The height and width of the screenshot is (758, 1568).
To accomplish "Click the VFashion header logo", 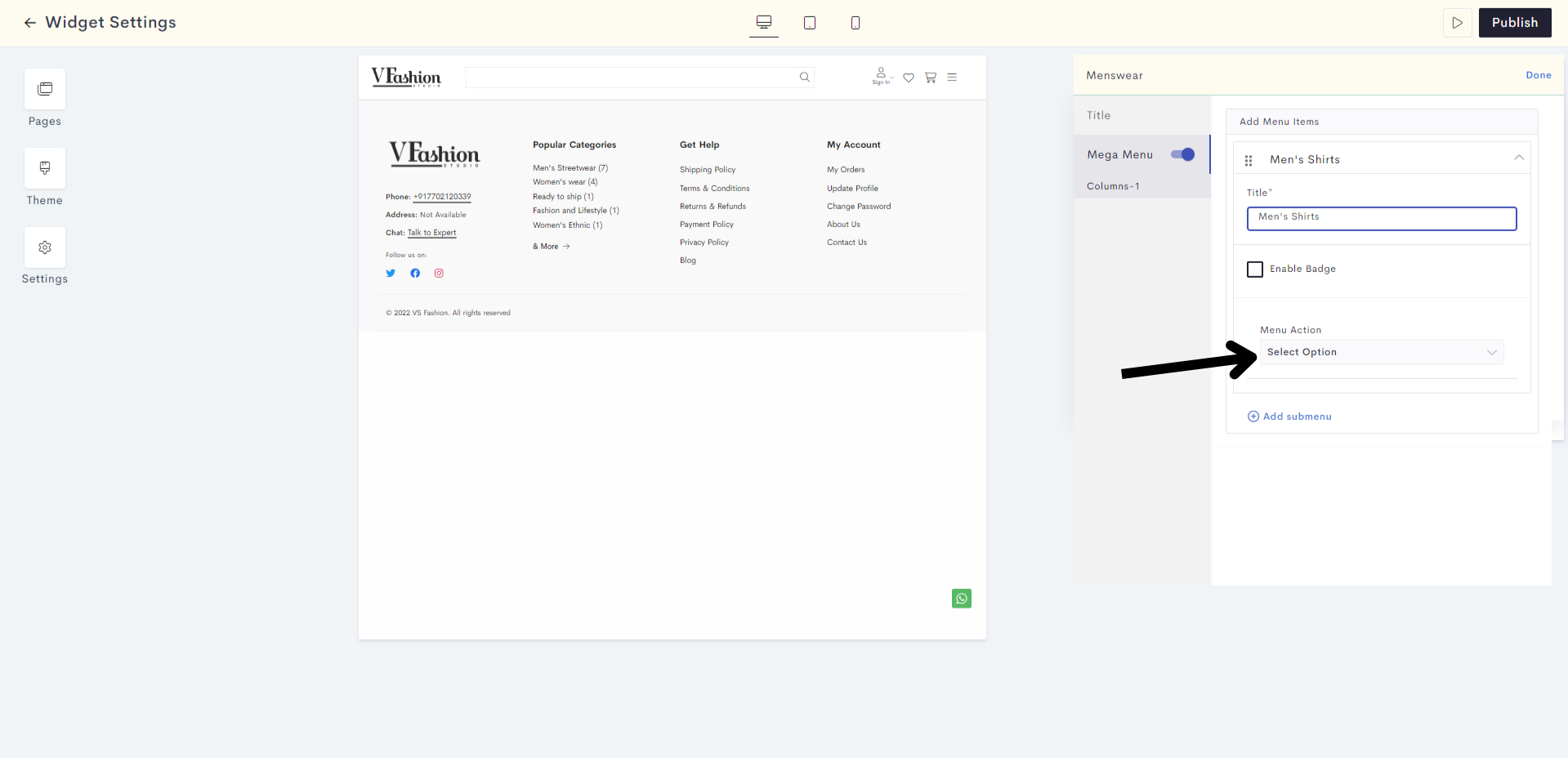I will 406,77.
